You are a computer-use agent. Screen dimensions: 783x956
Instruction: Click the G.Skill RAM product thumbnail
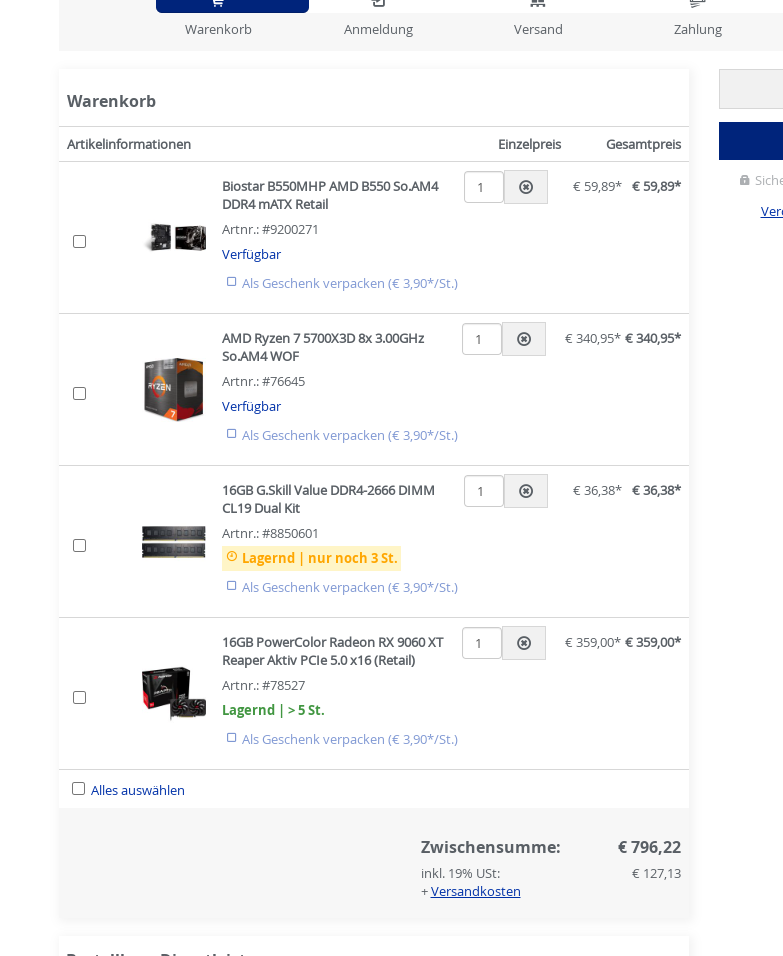point(174,541)
